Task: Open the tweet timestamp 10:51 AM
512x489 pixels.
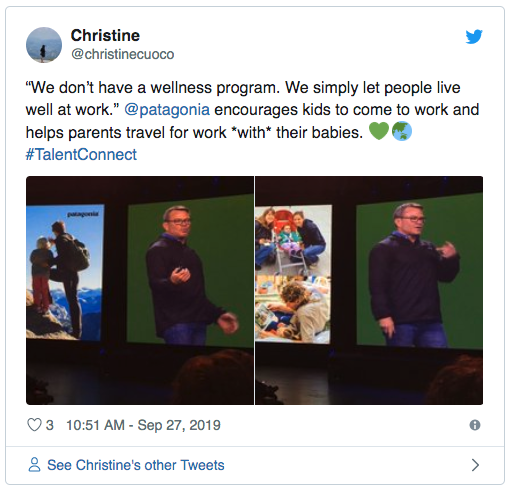Action: 95,425
